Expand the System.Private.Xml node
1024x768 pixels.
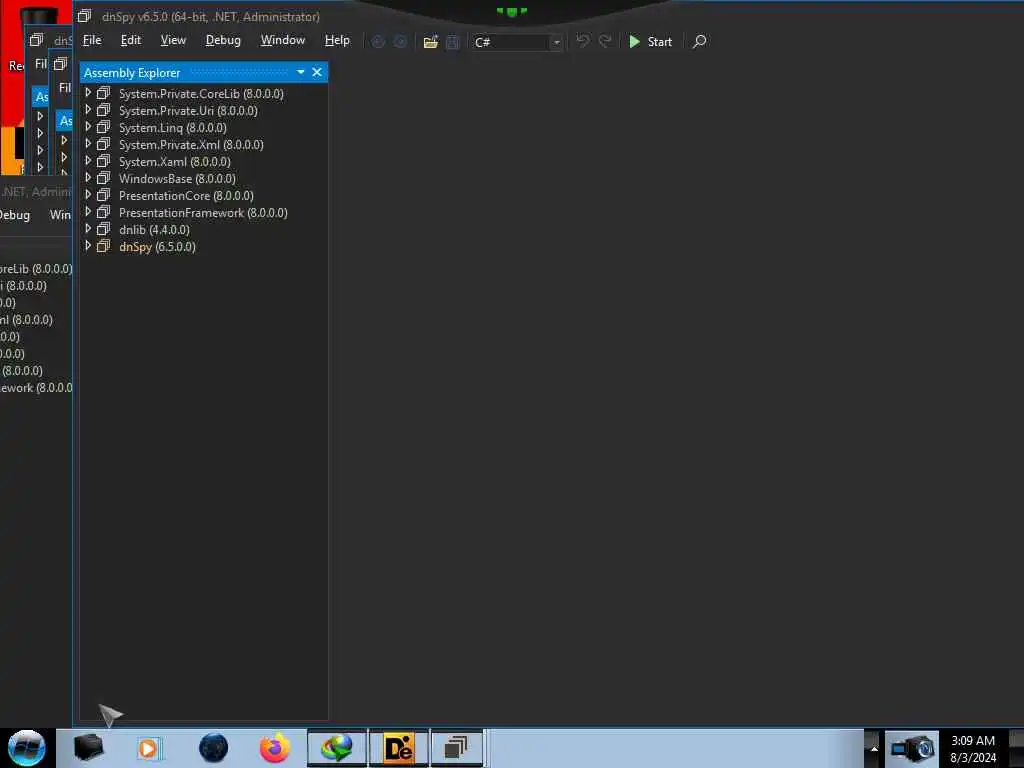88,144
